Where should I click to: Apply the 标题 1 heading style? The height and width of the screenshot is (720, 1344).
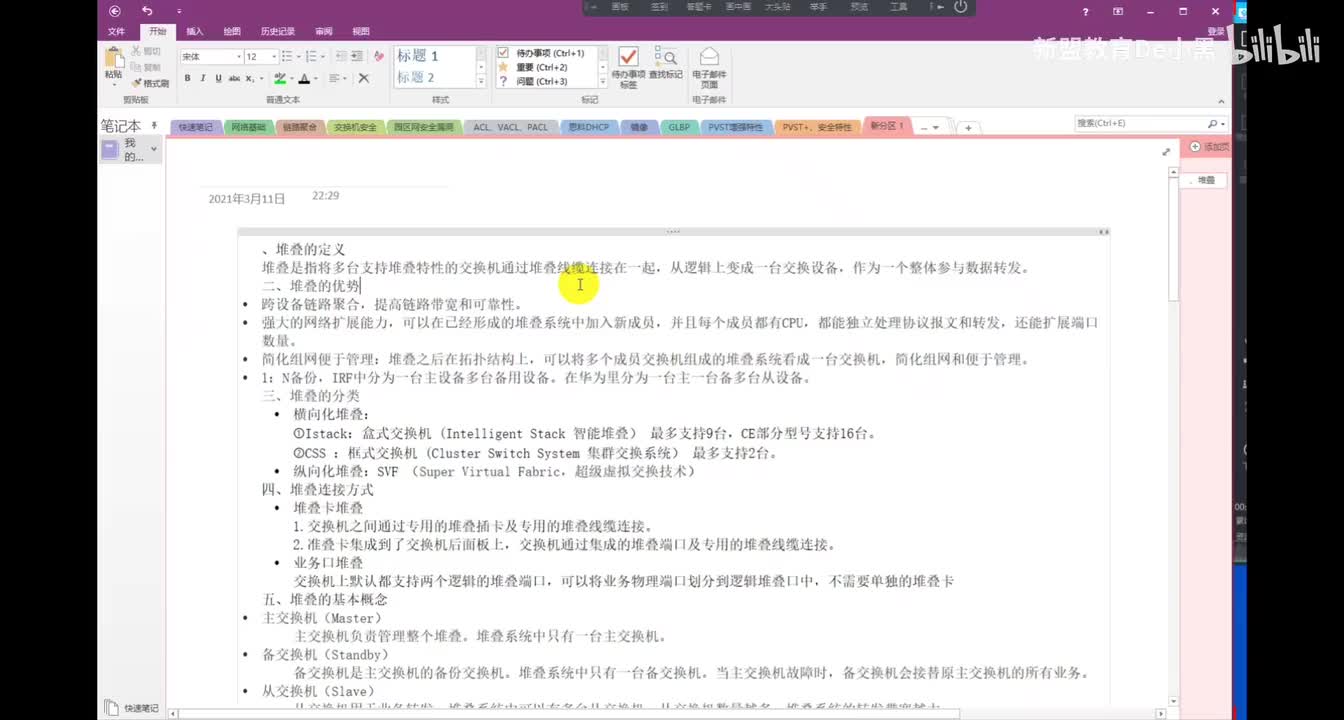(418, 56)
